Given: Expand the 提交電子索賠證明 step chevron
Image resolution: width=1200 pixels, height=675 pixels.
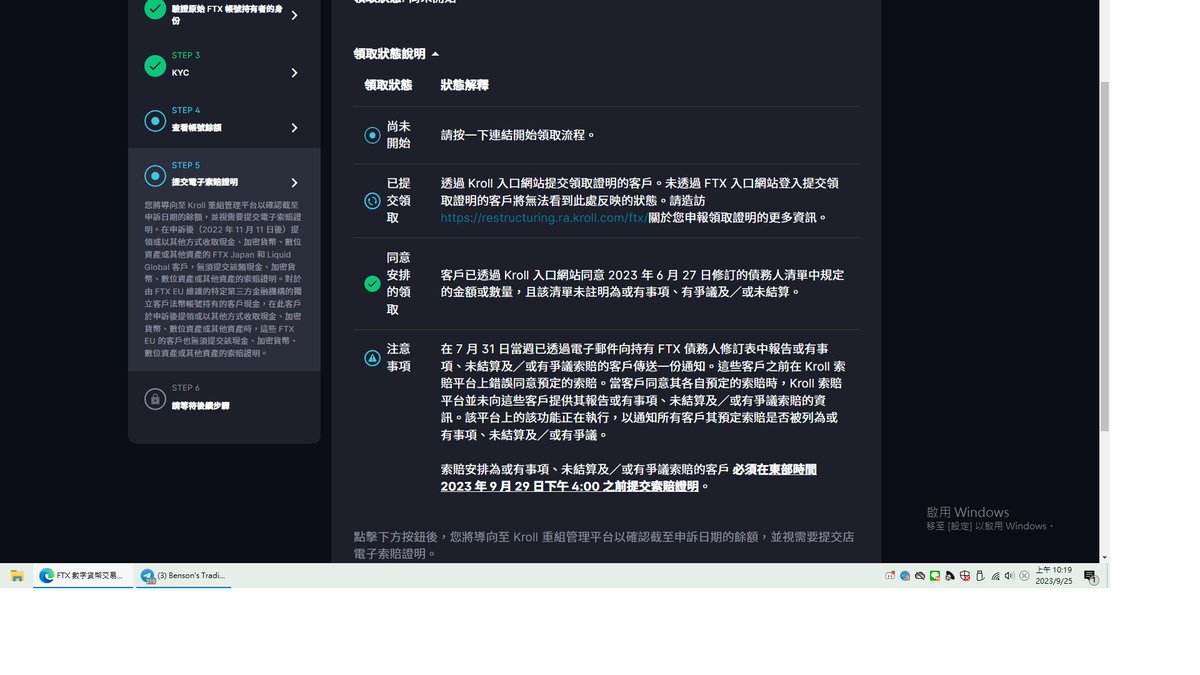Looking at the screenshot, I should point(294,183).
